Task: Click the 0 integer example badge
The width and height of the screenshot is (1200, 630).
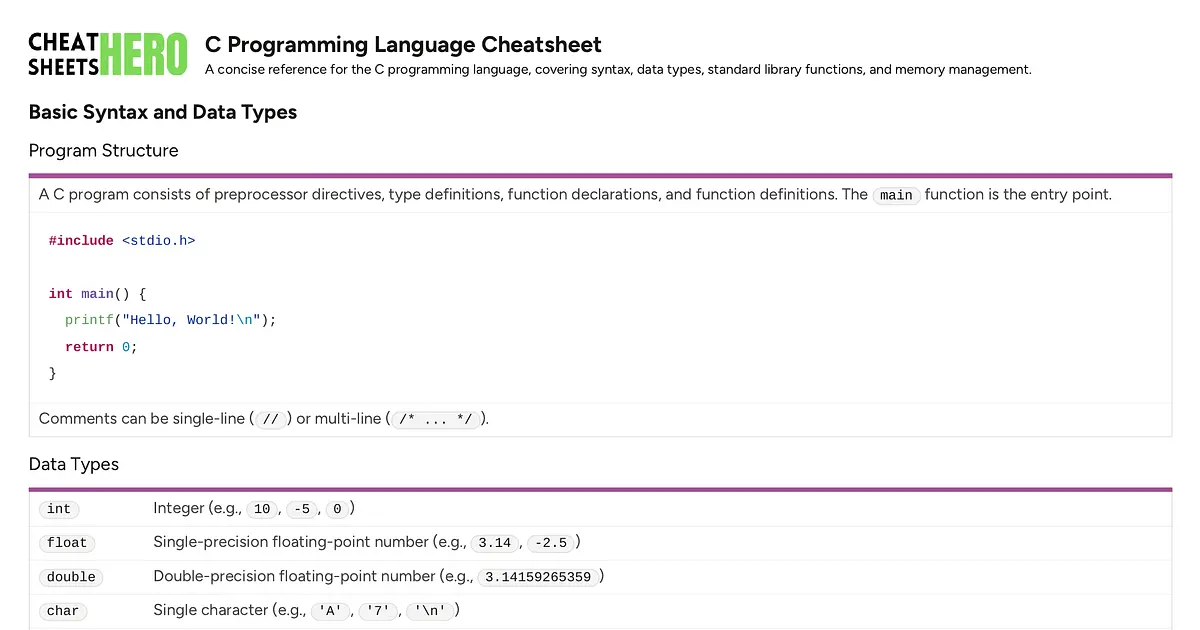Action: tap(338, 509)
